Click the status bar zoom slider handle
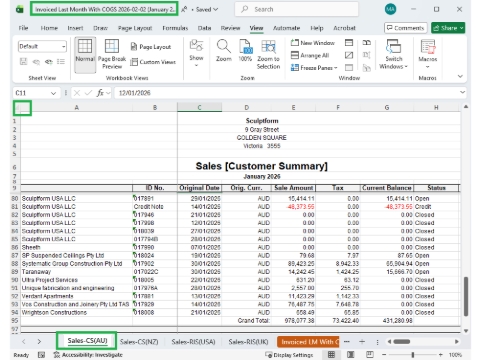The width and height of the screenshot is (480, 360). point(413,355)
